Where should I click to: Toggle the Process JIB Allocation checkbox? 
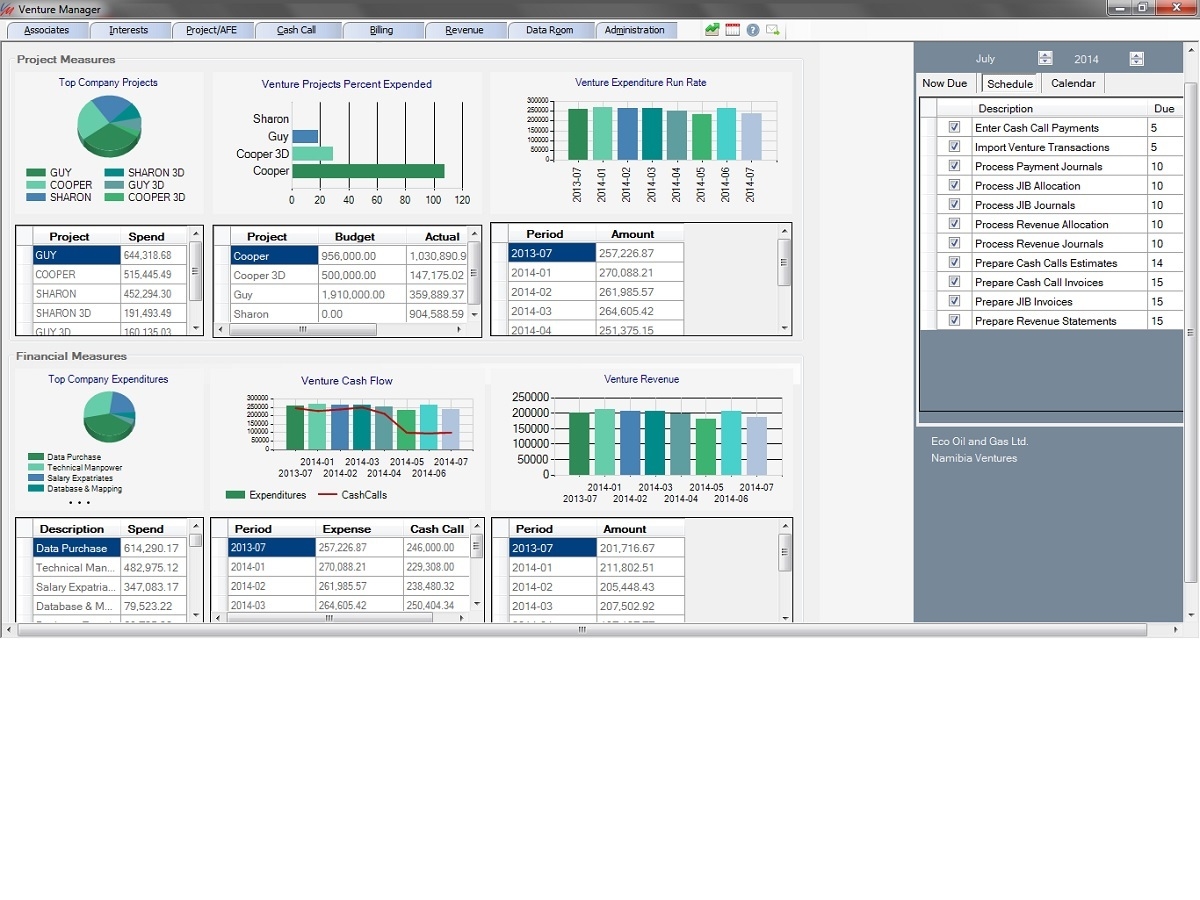pos(954,185)
